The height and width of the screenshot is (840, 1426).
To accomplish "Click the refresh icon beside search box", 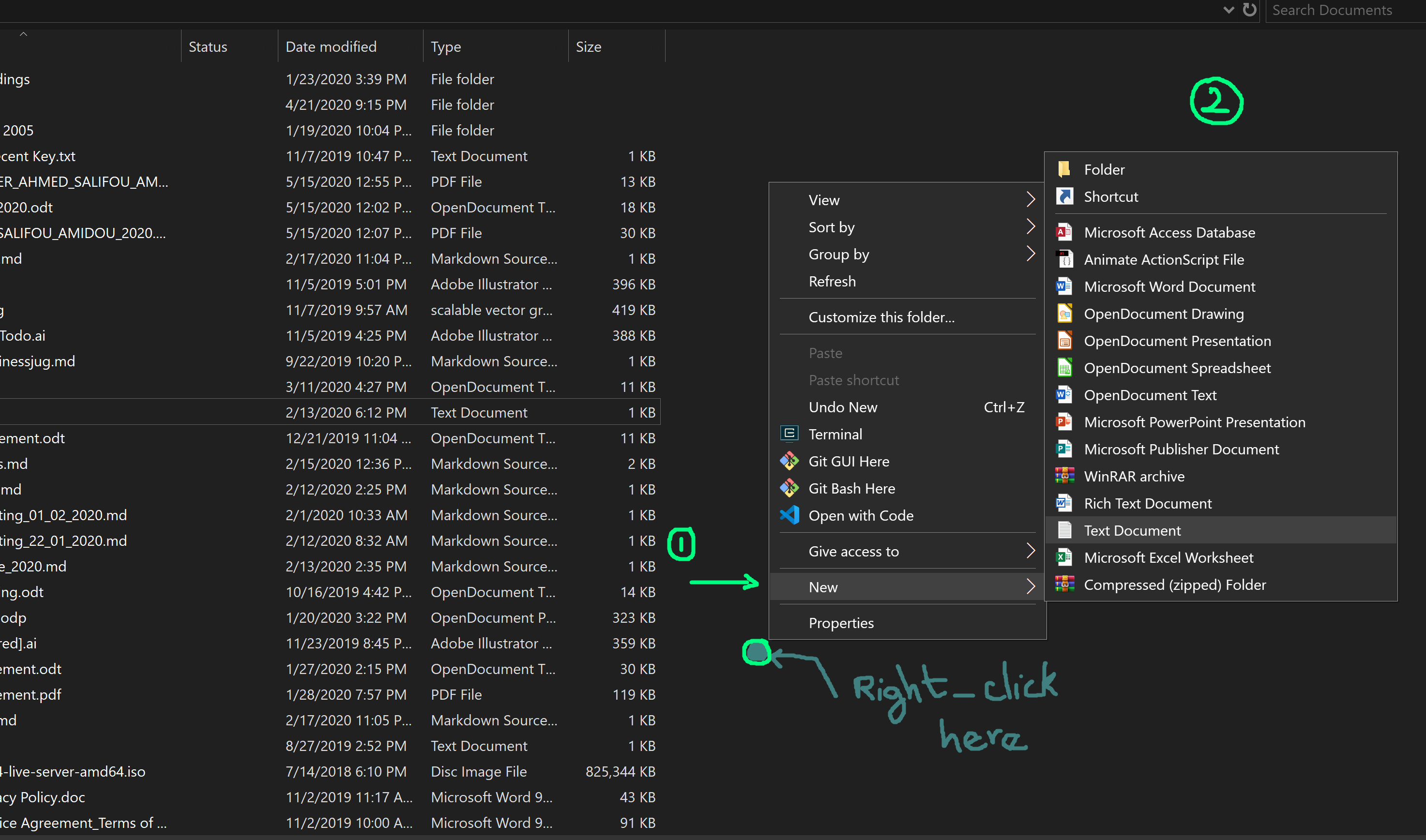I will [x=1249, y=10].
